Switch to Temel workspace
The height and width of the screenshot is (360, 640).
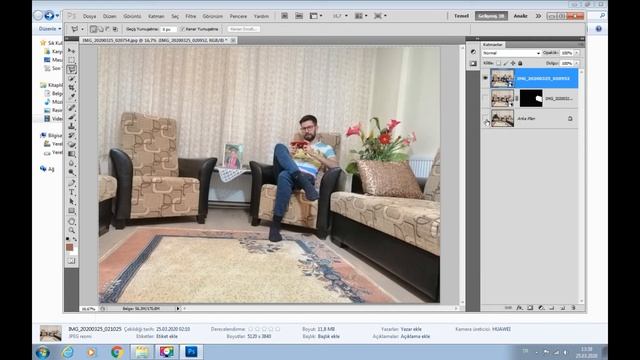tap(462, 16)
